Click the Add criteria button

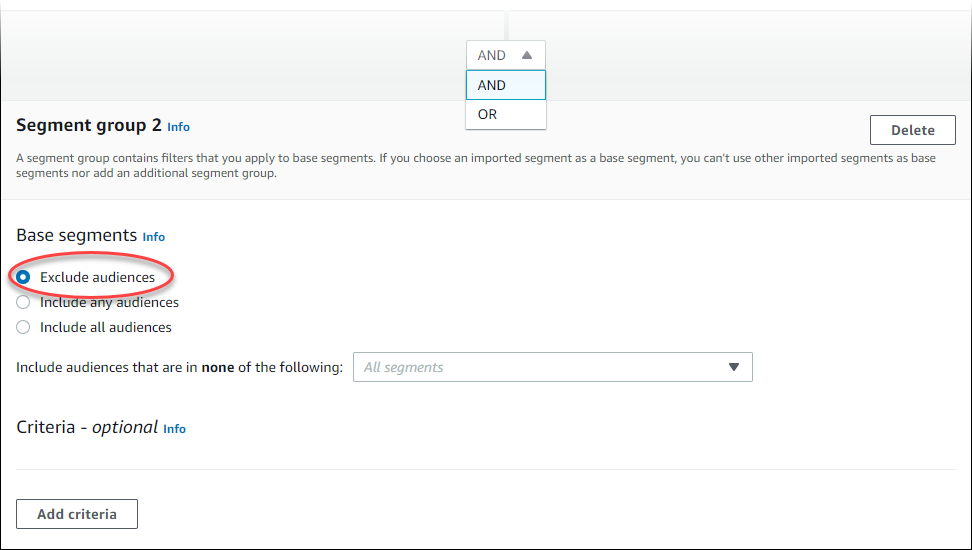tap(77, 514)
